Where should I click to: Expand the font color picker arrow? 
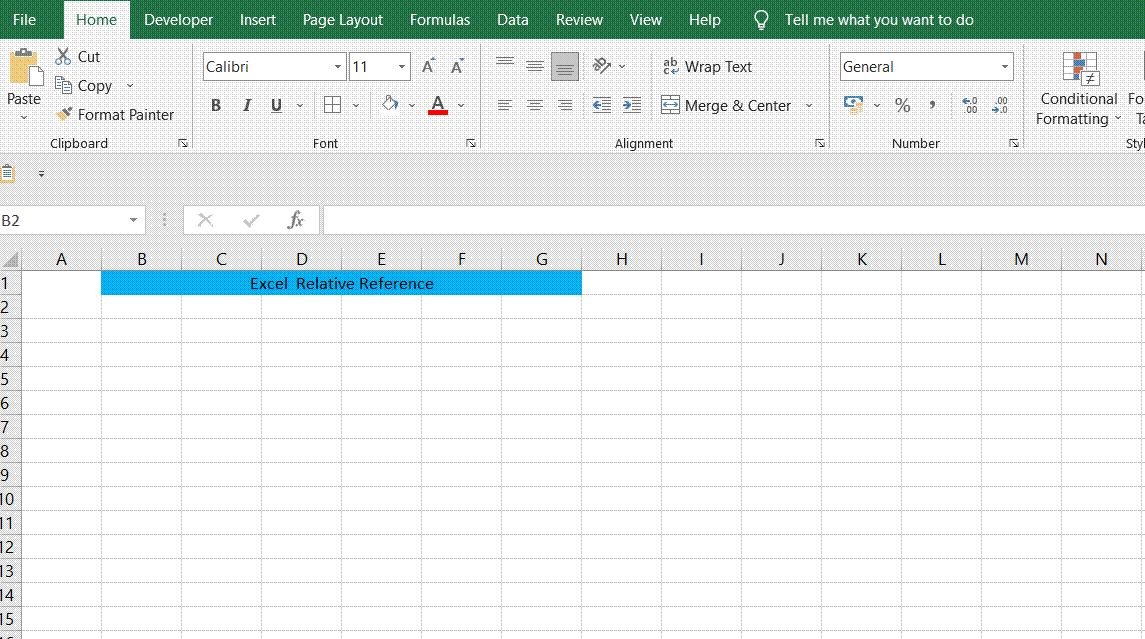click(461, 105)
